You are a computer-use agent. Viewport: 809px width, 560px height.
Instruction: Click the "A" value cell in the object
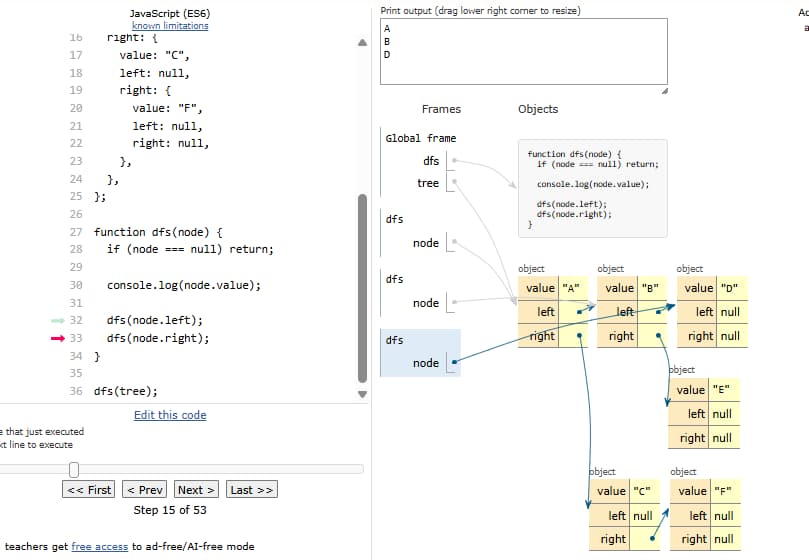(x=573, y=288)
